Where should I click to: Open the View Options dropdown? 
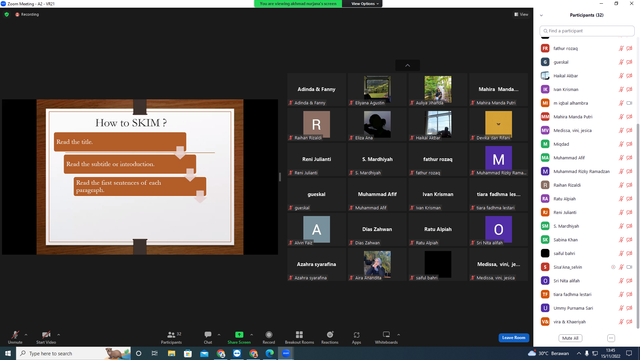click(x=364, y=4)
